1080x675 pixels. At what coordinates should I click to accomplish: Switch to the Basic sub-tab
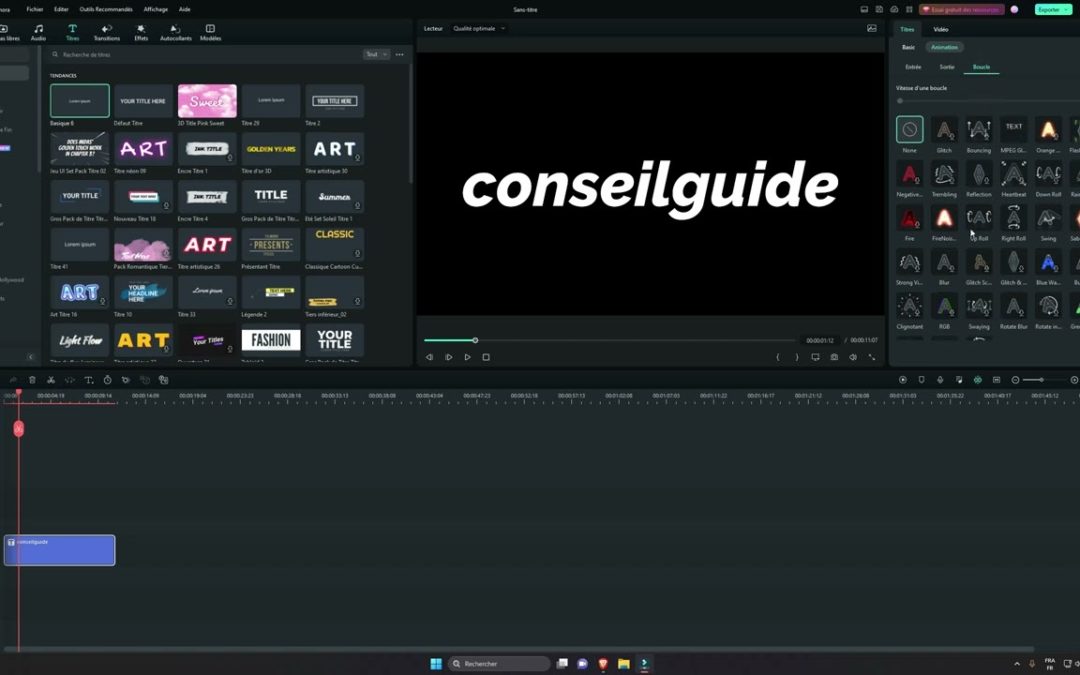[908, 48]
